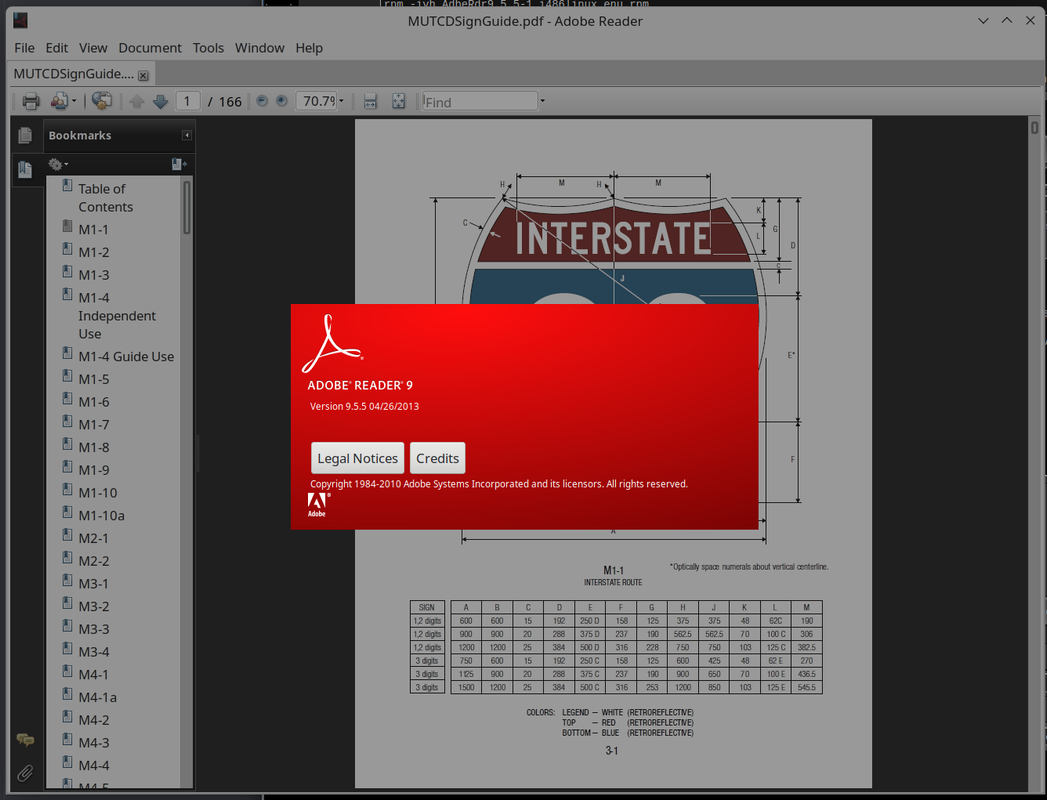This screenshot has width=1047, height=800.
Task: Select the fit one full page icon
Action: pyautogui.click(x=399, y=102)
